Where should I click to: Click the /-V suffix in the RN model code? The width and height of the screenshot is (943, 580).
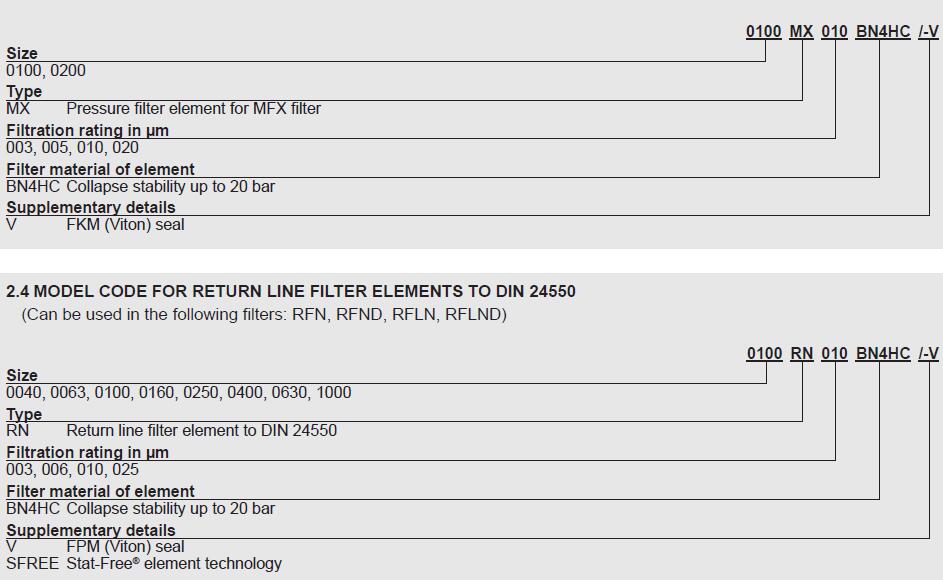pyautogui.click(x=929, y=354)
